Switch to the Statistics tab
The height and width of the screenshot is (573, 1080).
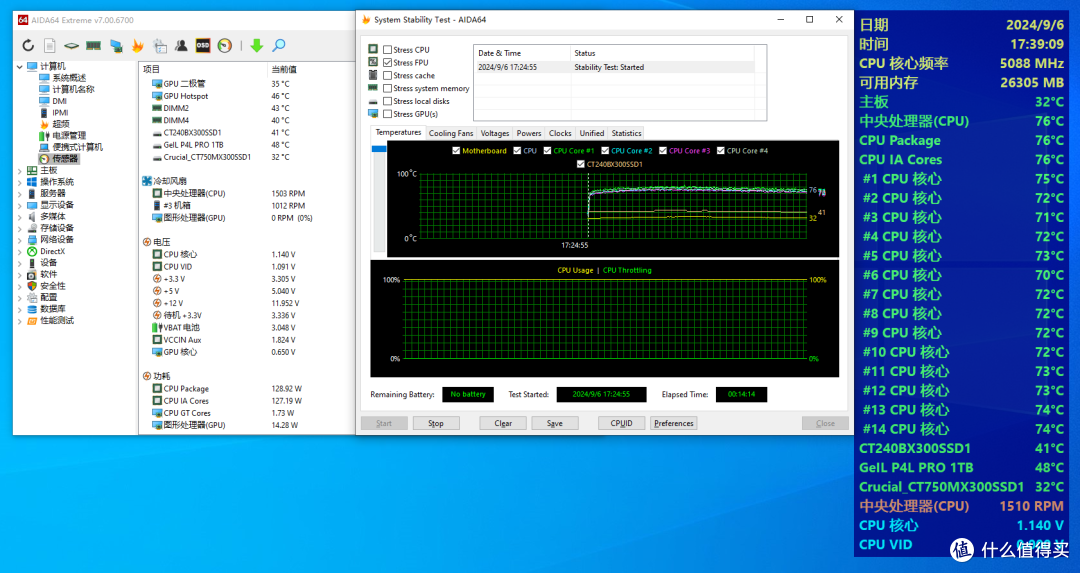tap(626, 134)
